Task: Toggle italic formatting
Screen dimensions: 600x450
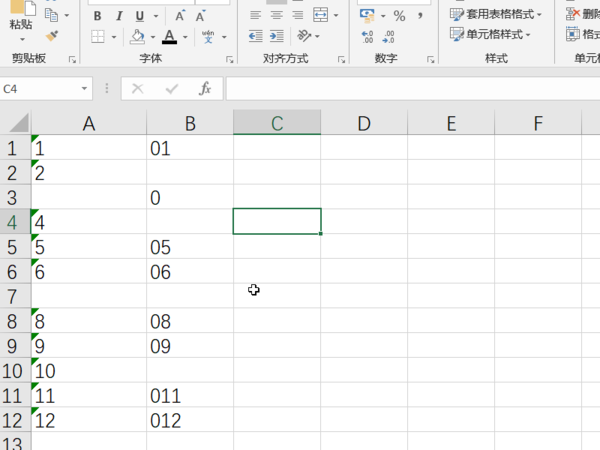Action: 119,16
